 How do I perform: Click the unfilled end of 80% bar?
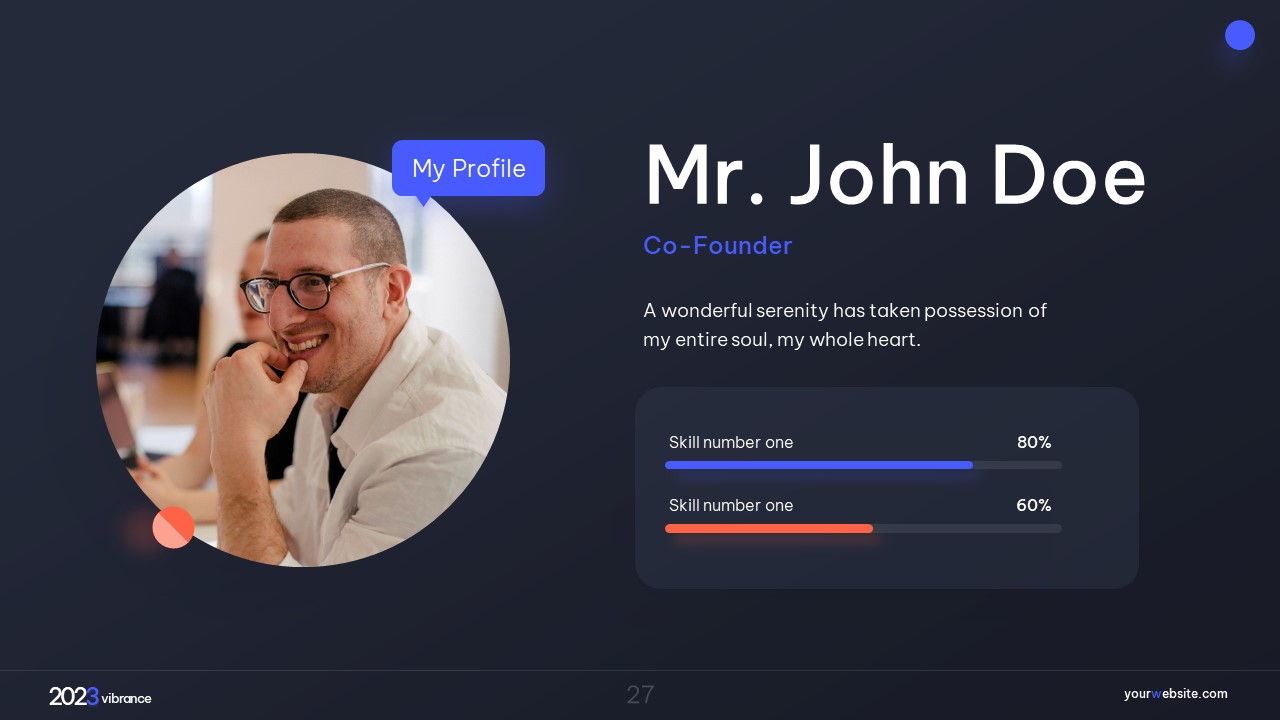1017,465
